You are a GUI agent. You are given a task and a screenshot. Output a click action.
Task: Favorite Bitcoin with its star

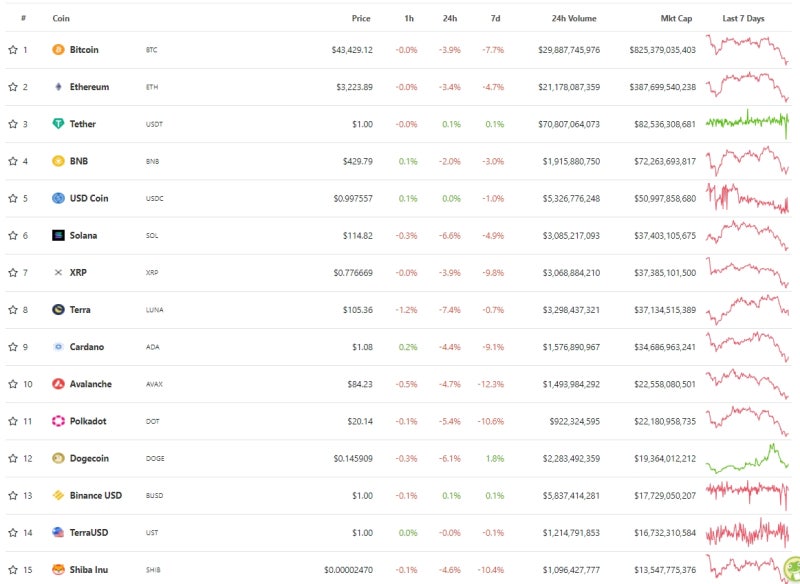pos(13,49)
